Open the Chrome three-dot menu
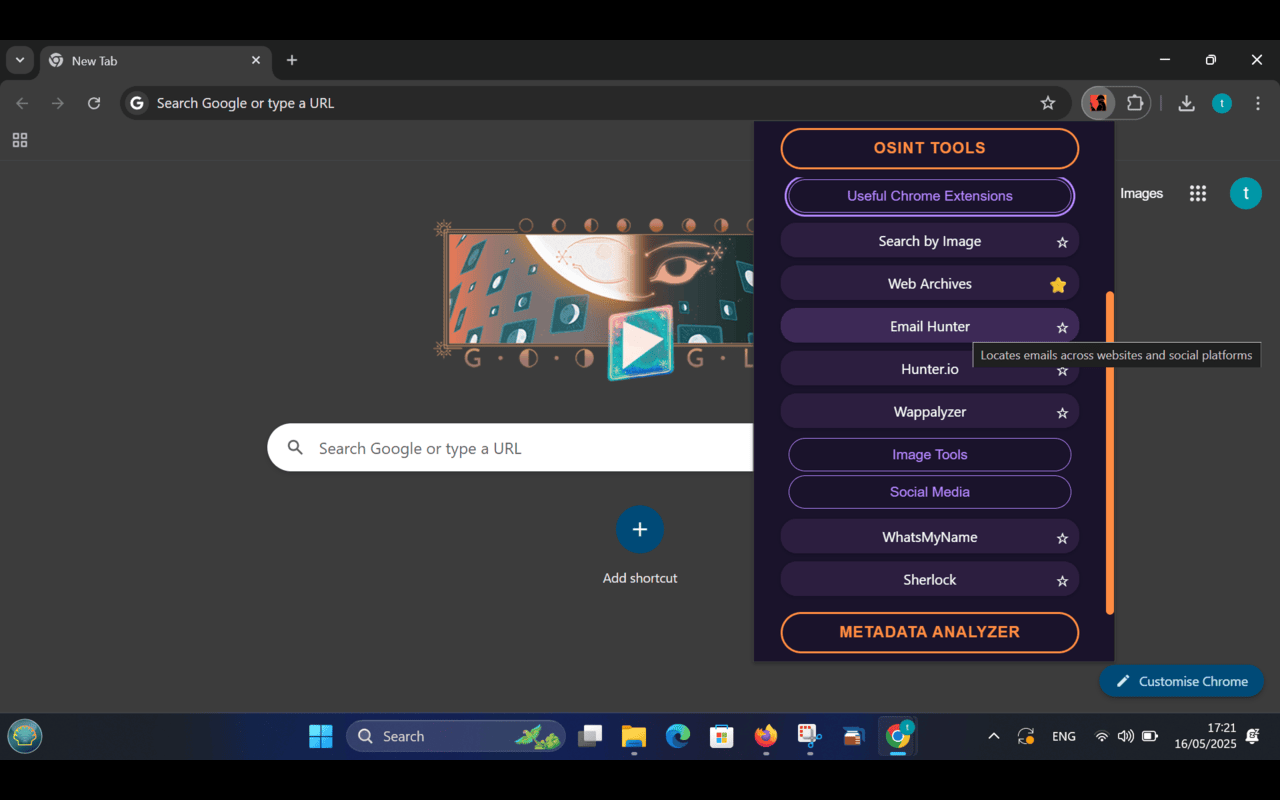This screenshot has height=800, width=1280. point(1257,103)
